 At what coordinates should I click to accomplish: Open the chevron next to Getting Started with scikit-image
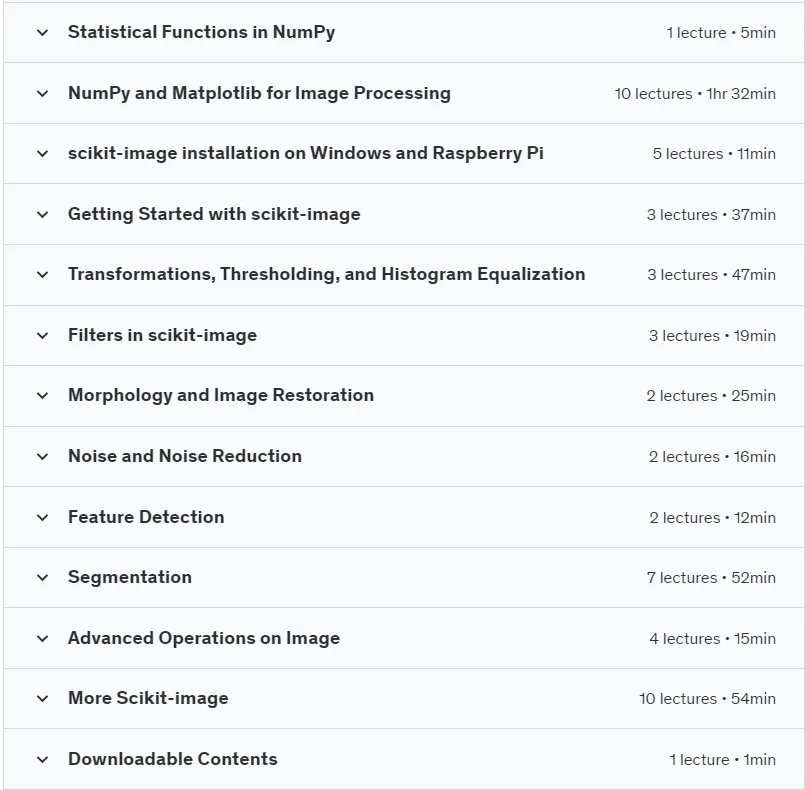tap(43, 215)
